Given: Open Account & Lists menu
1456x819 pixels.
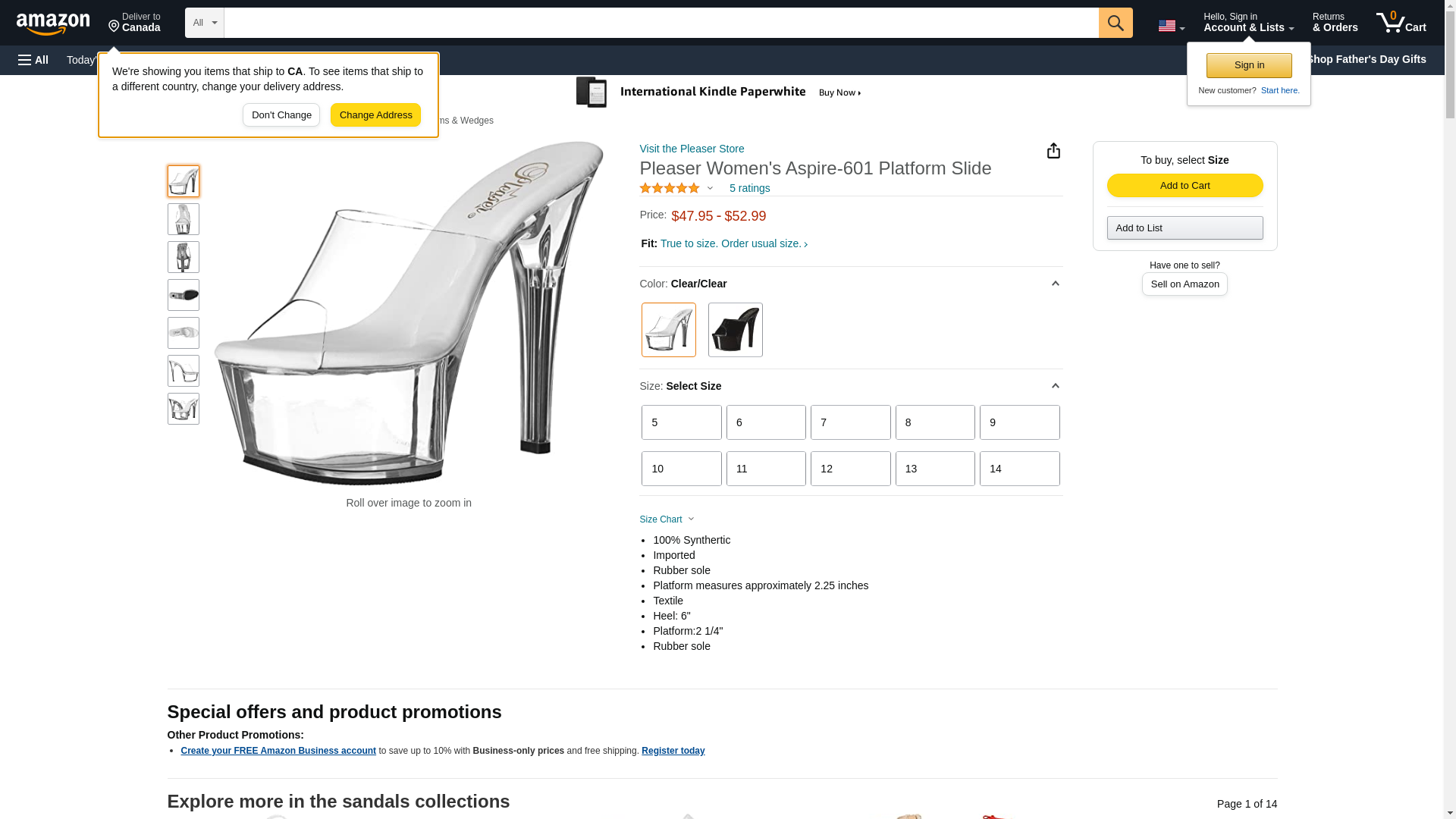Looking at the screenshot, I should 1248,23.
